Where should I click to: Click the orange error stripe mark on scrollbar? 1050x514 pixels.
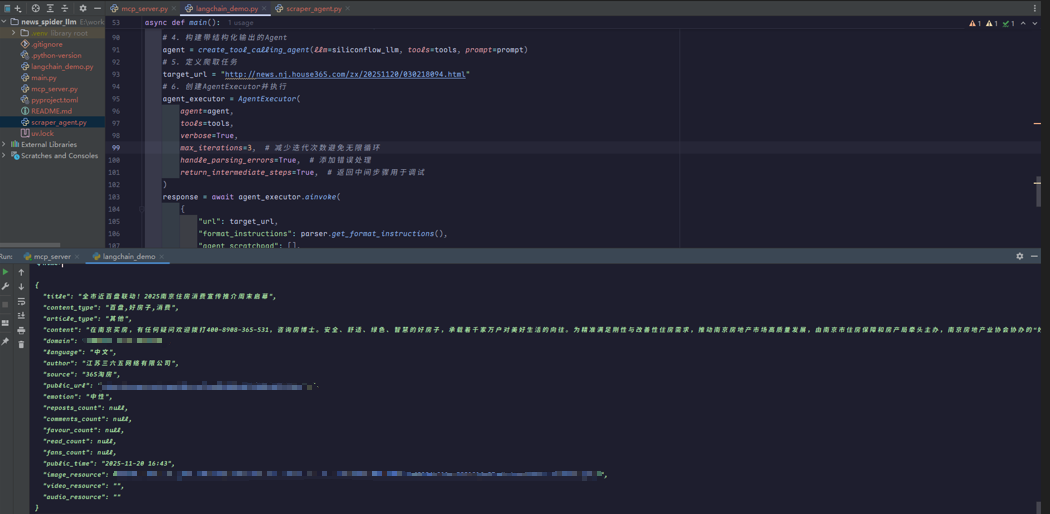coord(1037,124)
